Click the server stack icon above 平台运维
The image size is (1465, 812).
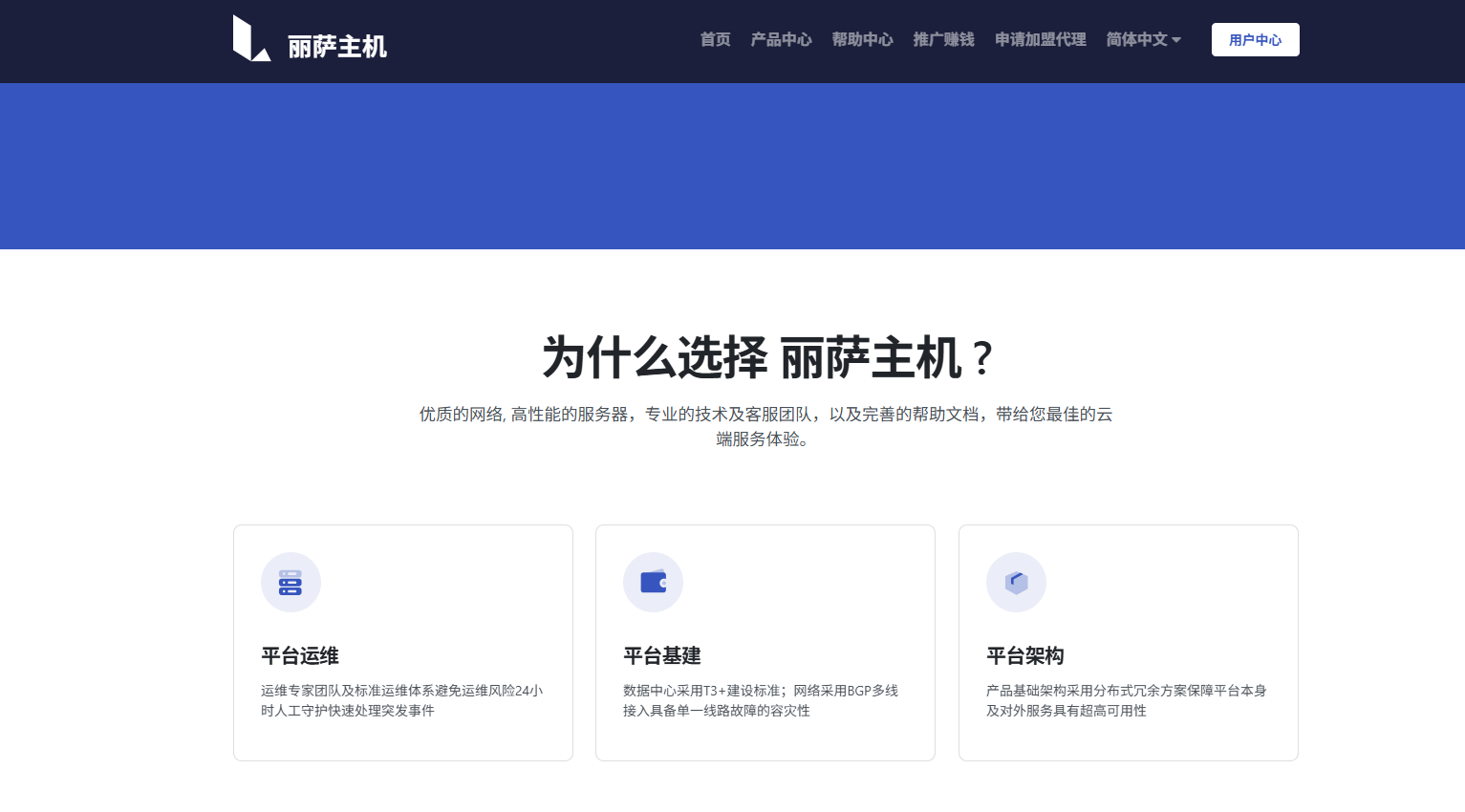click(x=291, y=583)
